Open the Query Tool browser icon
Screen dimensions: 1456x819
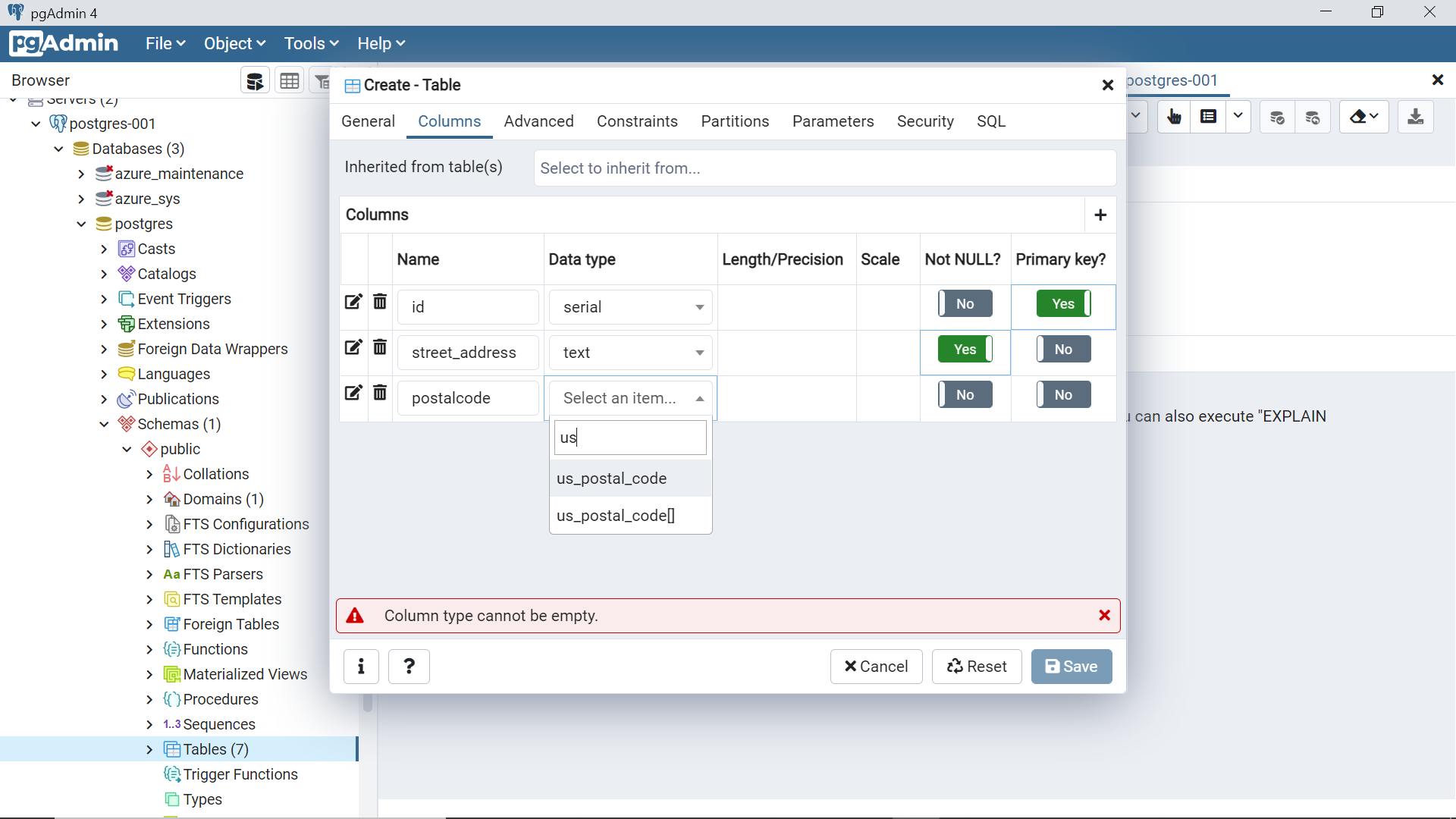(256, 81)
